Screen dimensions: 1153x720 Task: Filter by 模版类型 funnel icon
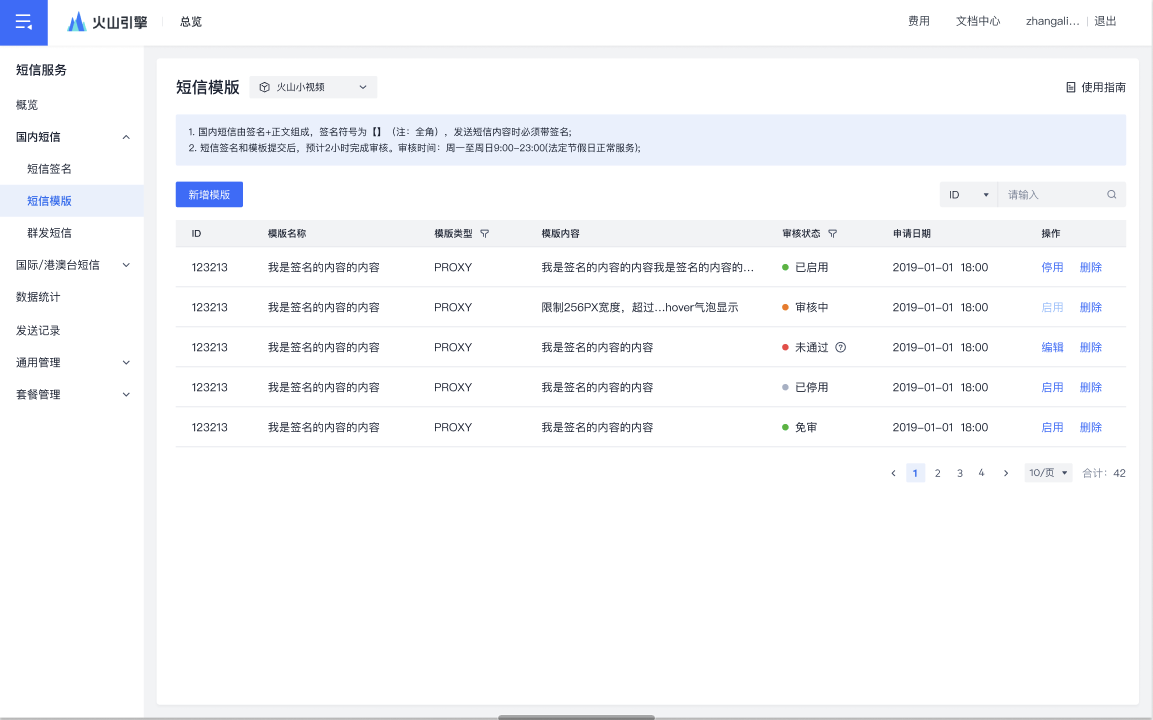485,234
